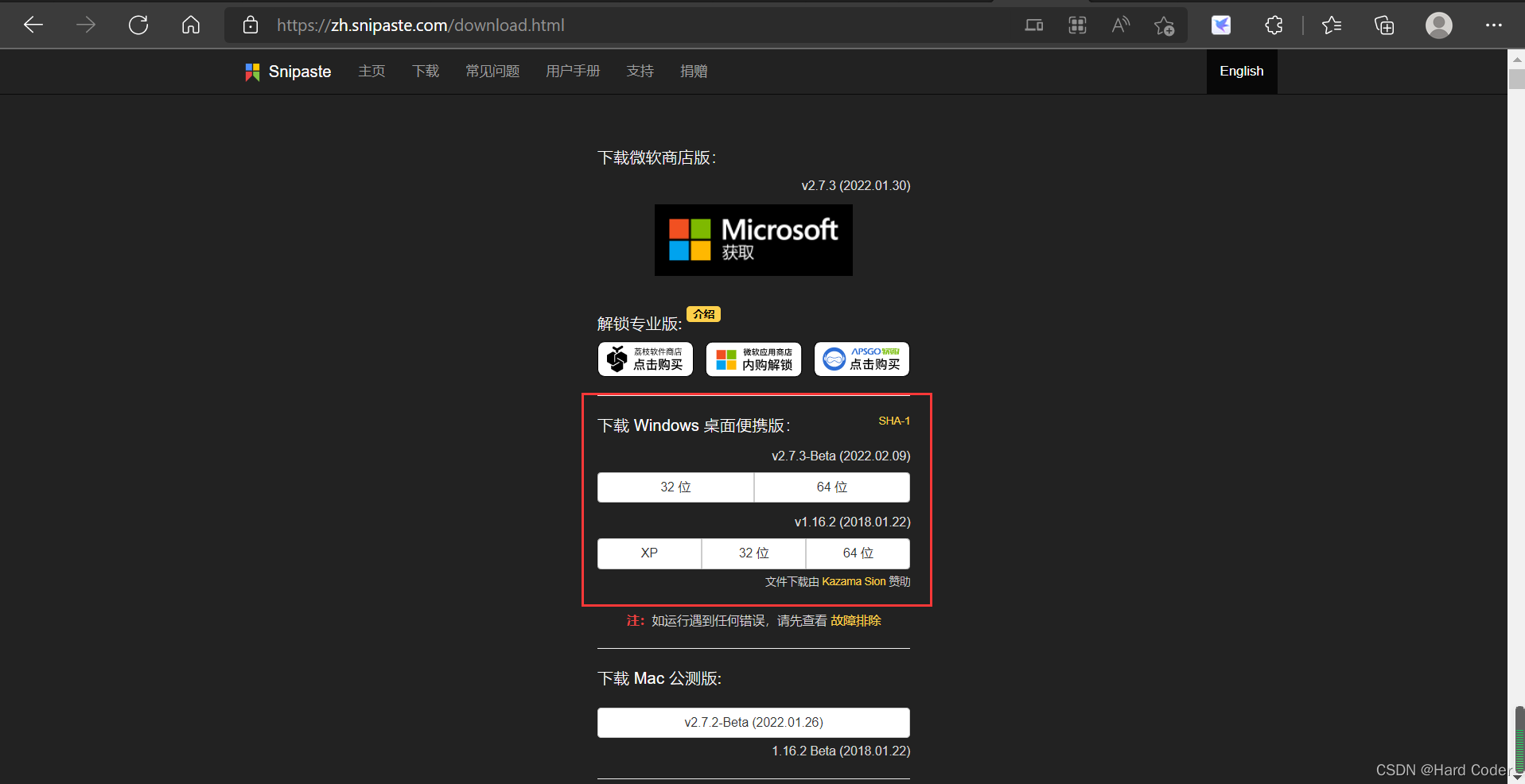
Task: Get Snipaste from Microsoft Store
Action: click(x=753, y=240)
